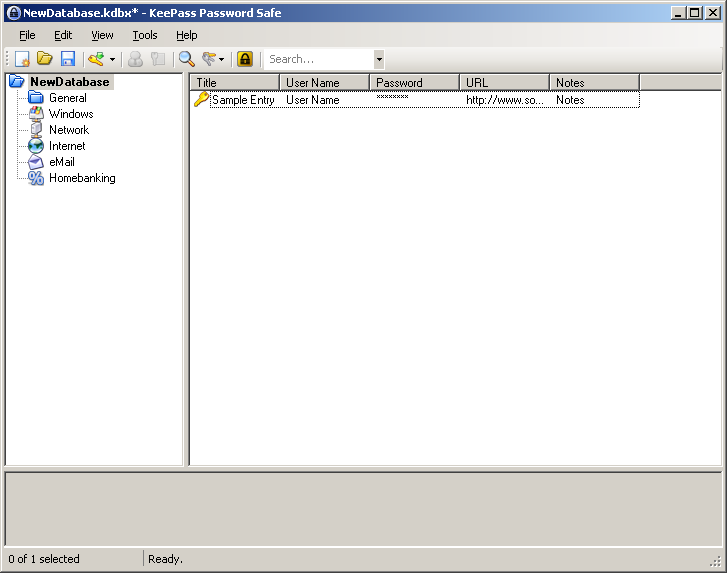Click the NewDatabase open folder icon
The width and height of the screenshot is (727, 573).
(x=17, y=82)
